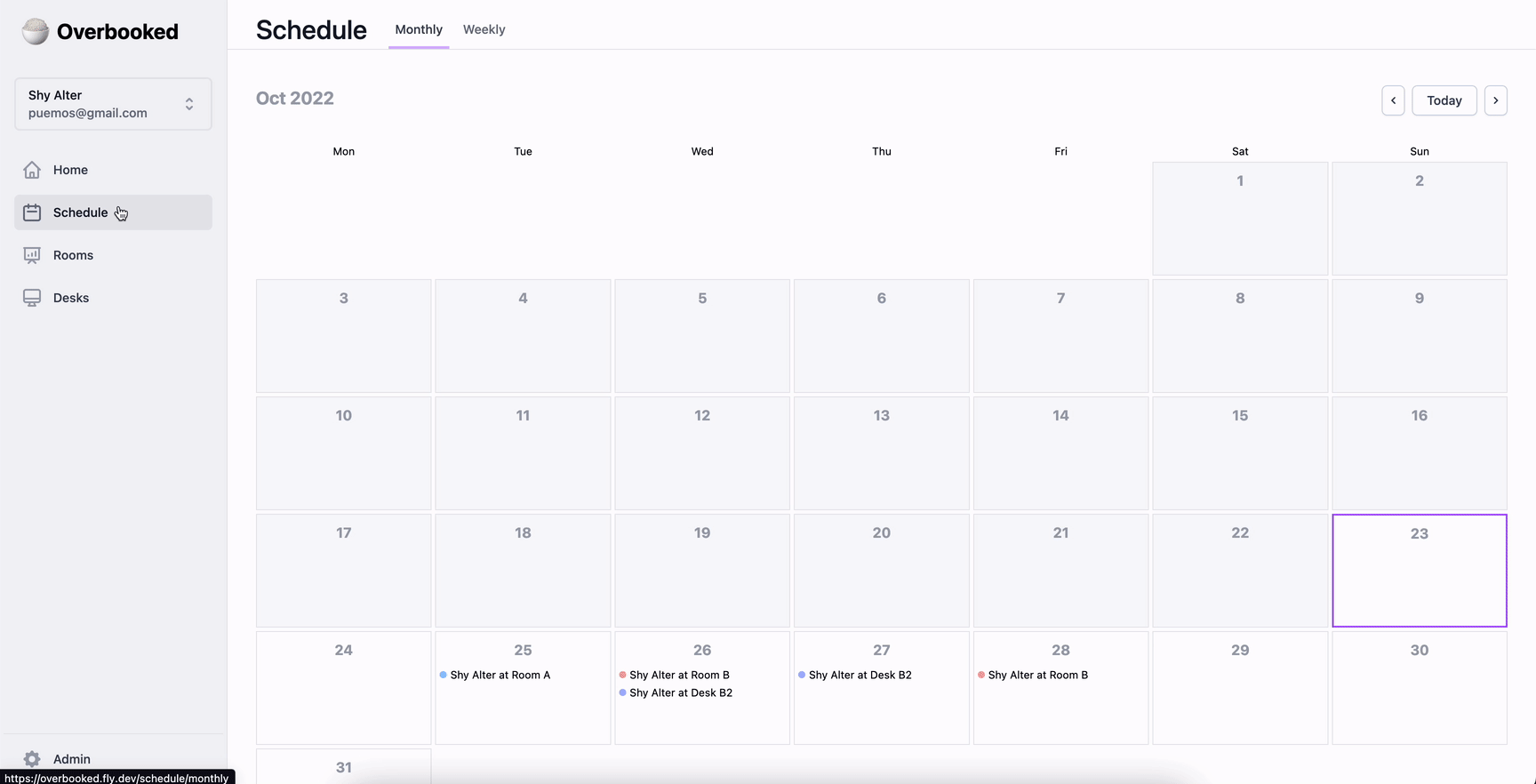Switch to the Monthly tab
The width and height of the screenshot is (1536, 784).
point(419,29)
